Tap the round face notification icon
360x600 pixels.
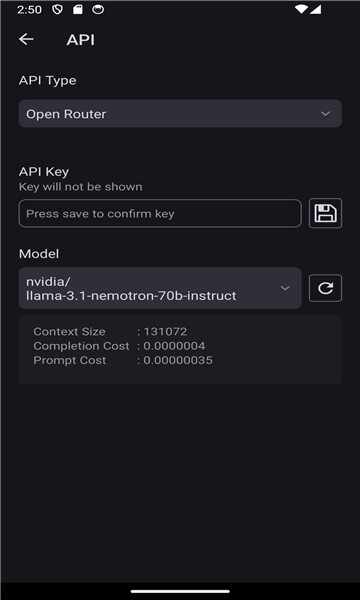click(x=98, y=10)
